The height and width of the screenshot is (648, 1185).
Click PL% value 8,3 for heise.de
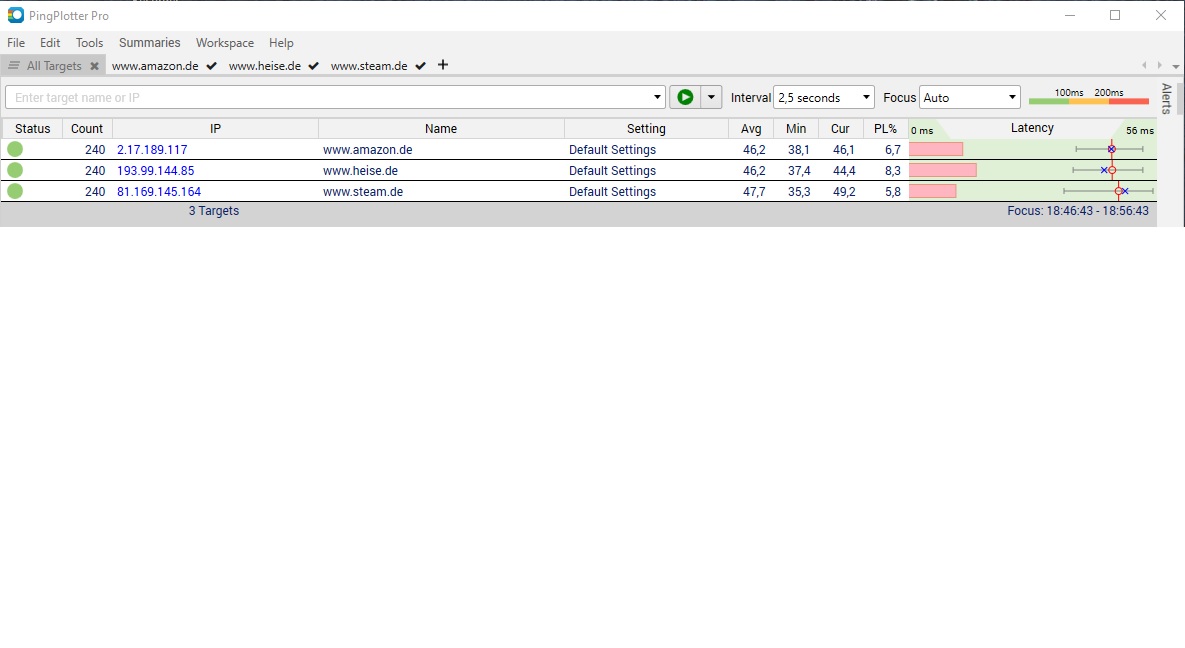tap(893, 171)
